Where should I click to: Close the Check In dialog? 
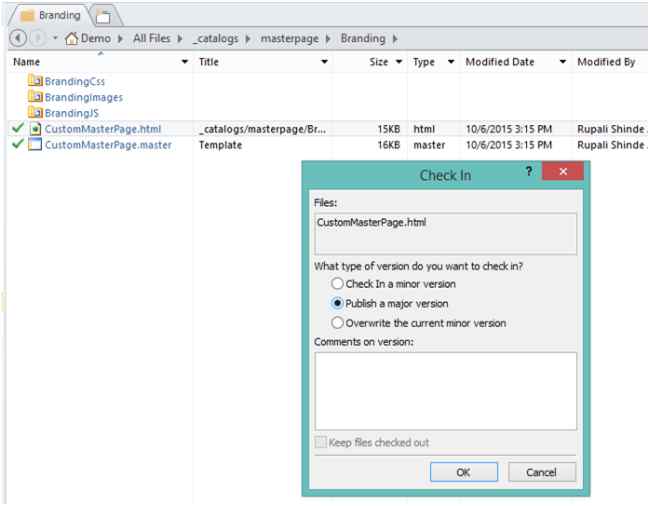563,171
